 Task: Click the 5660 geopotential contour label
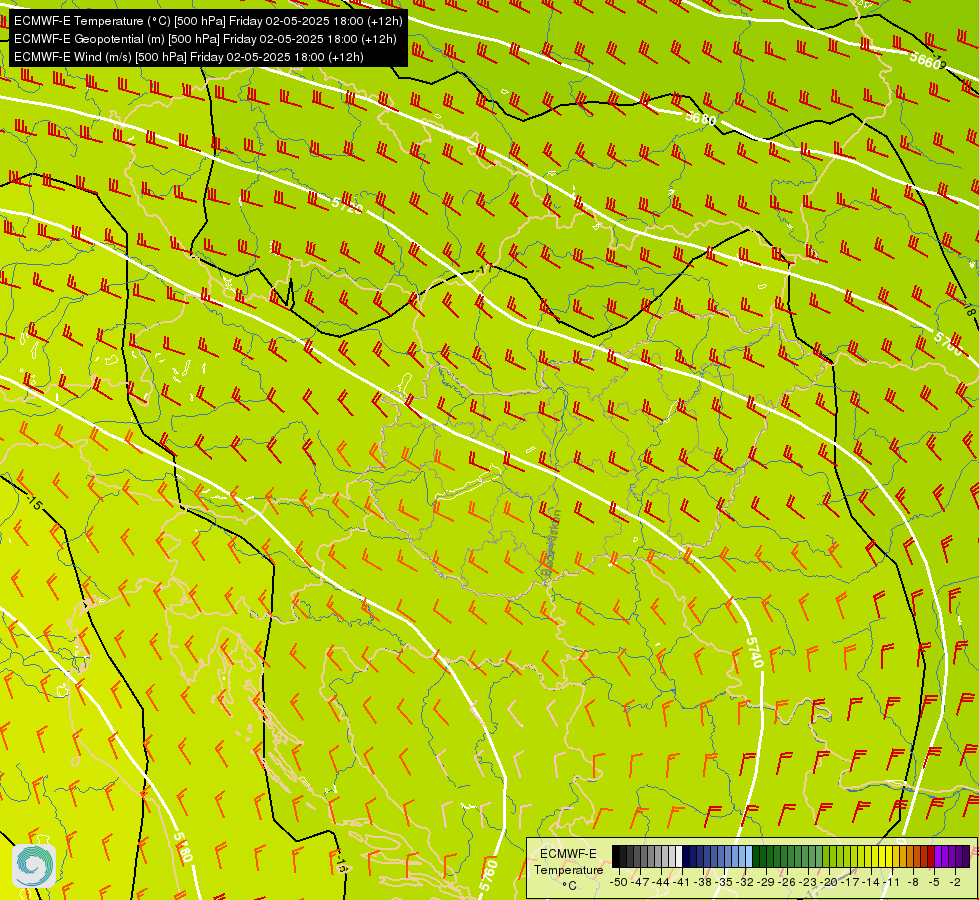pyautogui.click(x=925, y=61)
